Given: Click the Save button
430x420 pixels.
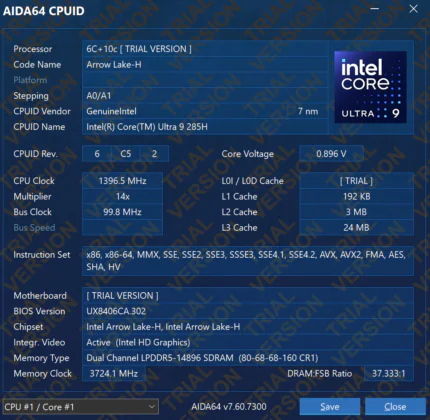Looking at the screenshot, I should pos(330,407).
